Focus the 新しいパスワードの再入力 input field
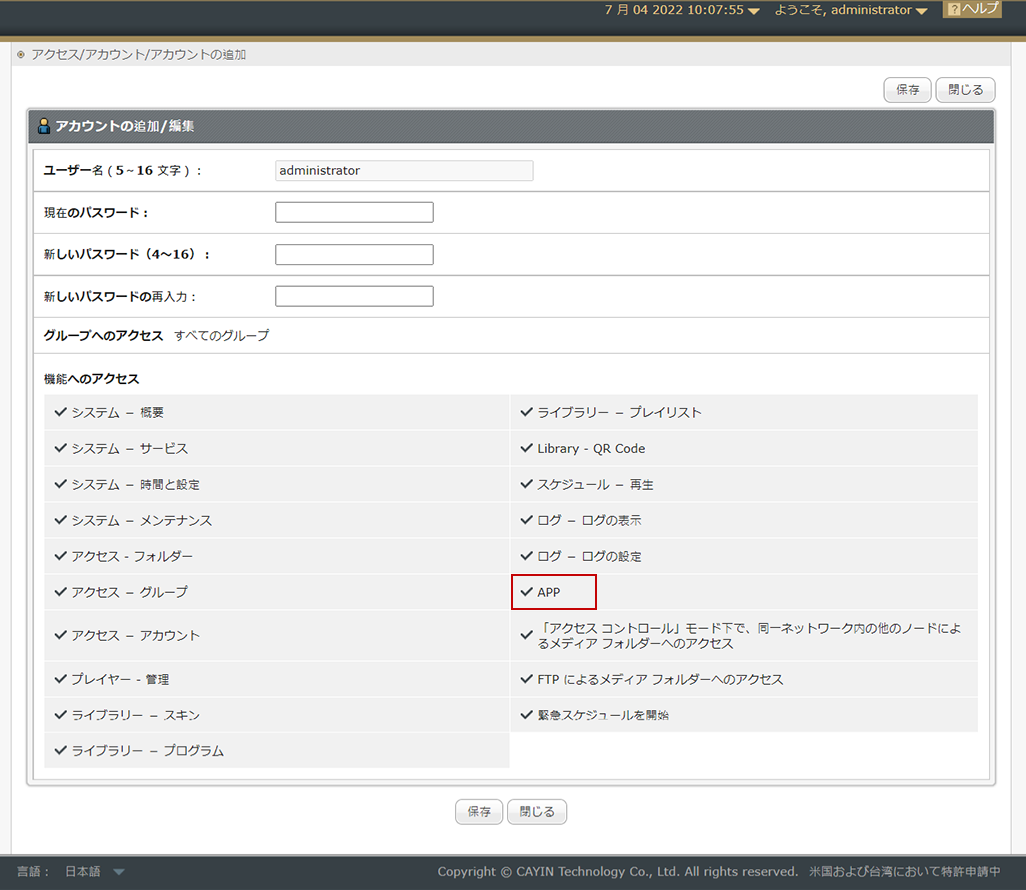 pyautogui.click(x=354, y=296)
